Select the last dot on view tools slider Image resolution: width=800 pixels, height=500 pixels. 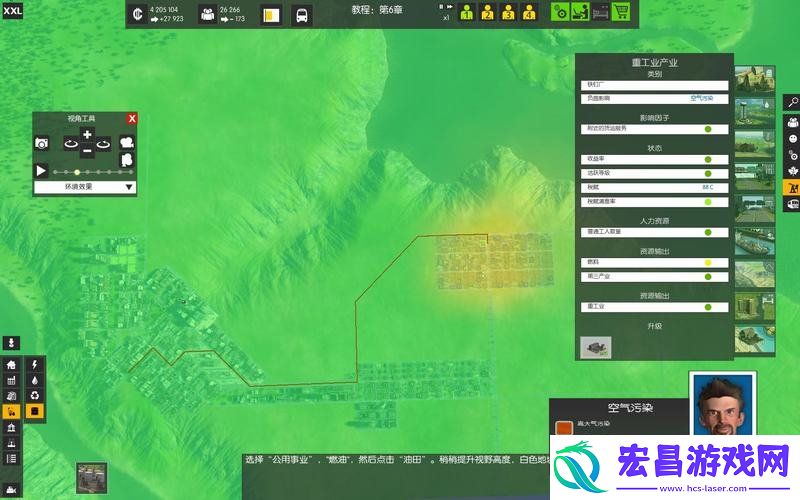click(x=131, y=172)
